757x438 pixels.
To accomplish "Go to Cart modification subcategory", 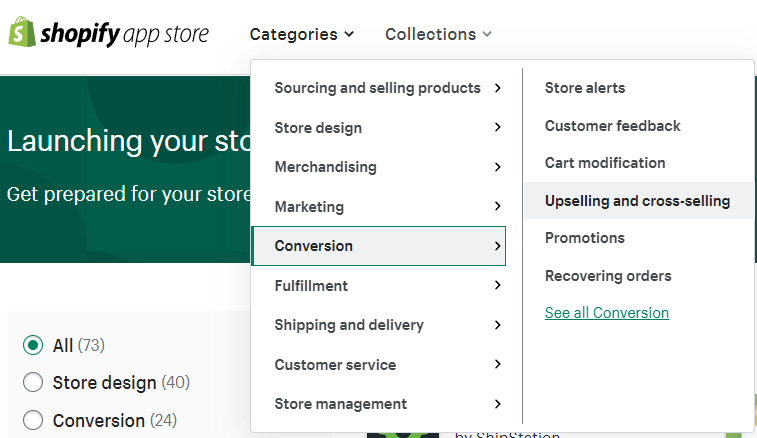I will click(605, 163).
